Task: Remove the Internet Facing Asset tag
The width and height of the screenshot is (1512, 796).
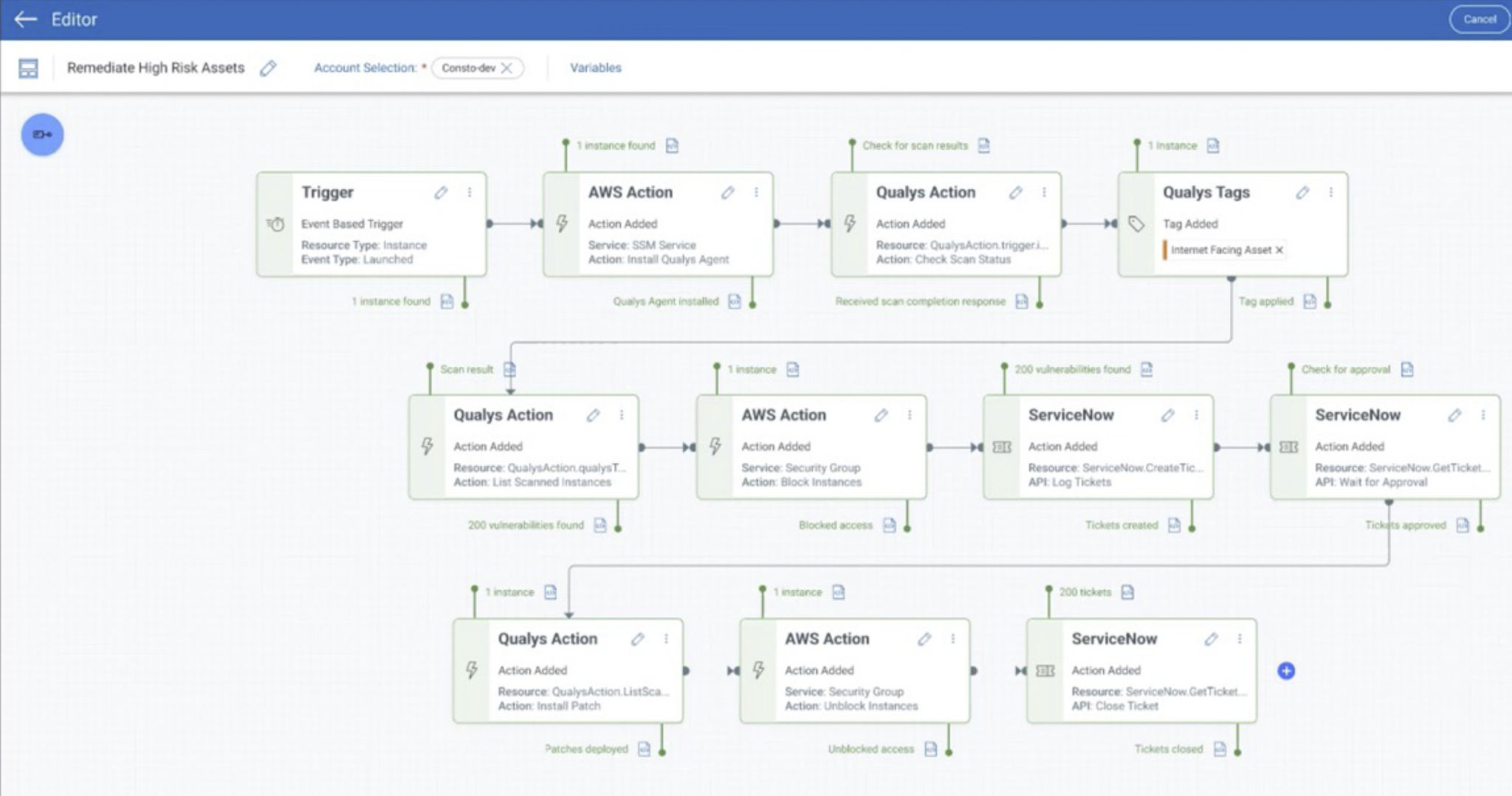Action: [1279, 250]
